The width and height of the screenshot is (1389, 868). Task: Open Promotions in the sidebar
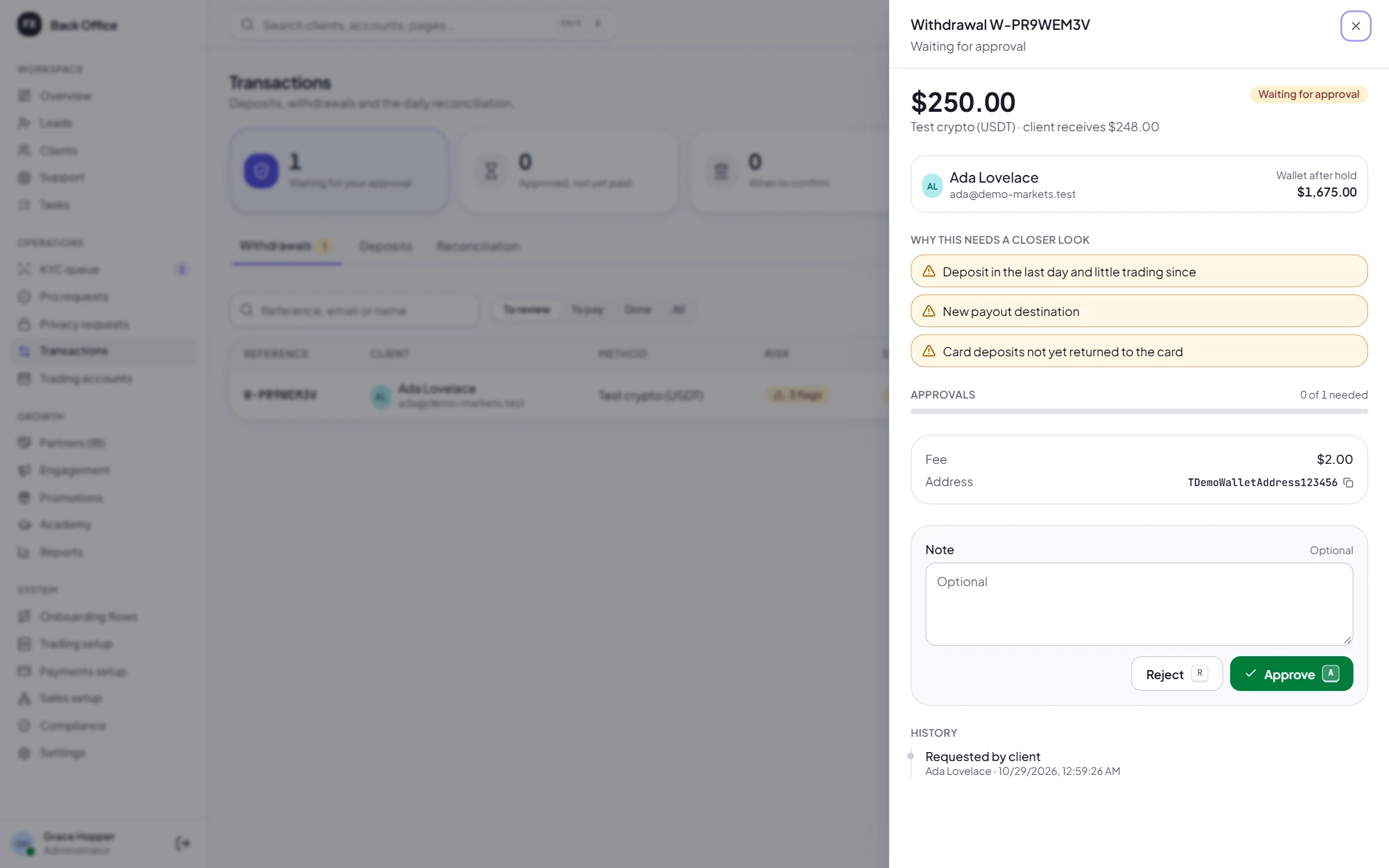pos(104,498)
